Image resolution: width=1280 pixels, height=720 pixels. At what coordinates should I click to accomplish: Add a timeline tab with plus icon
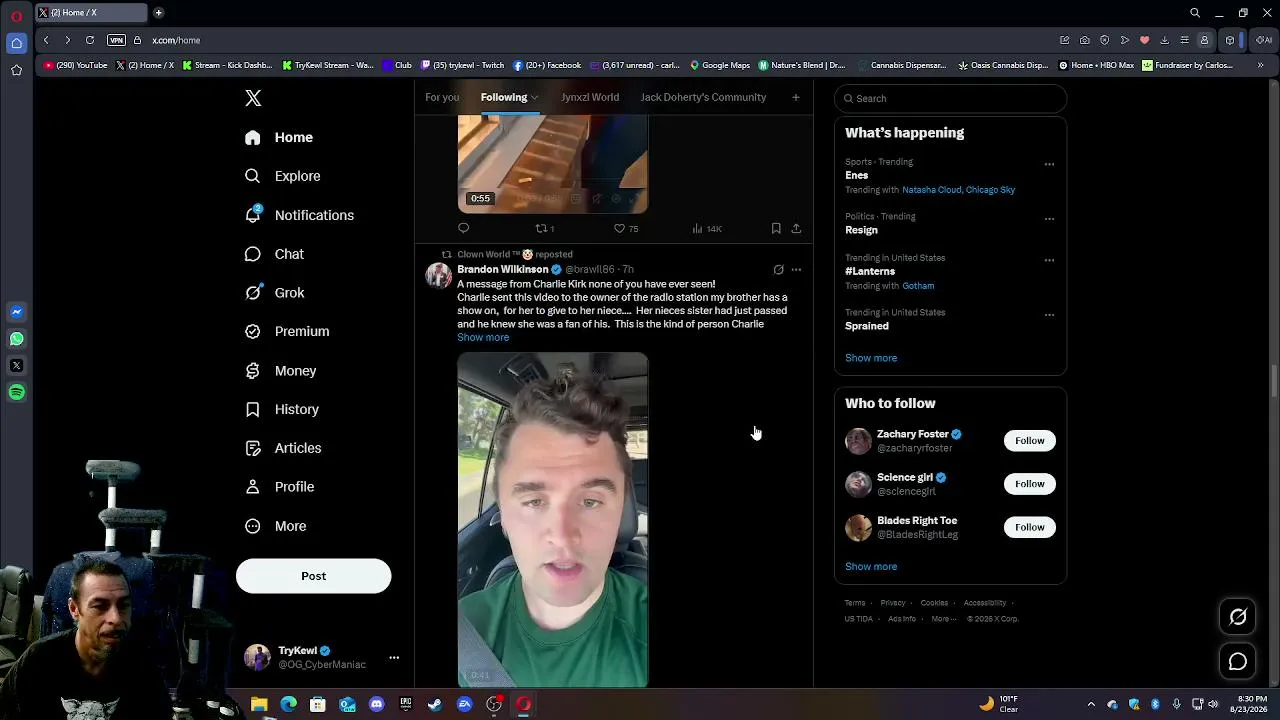point(796,97)
